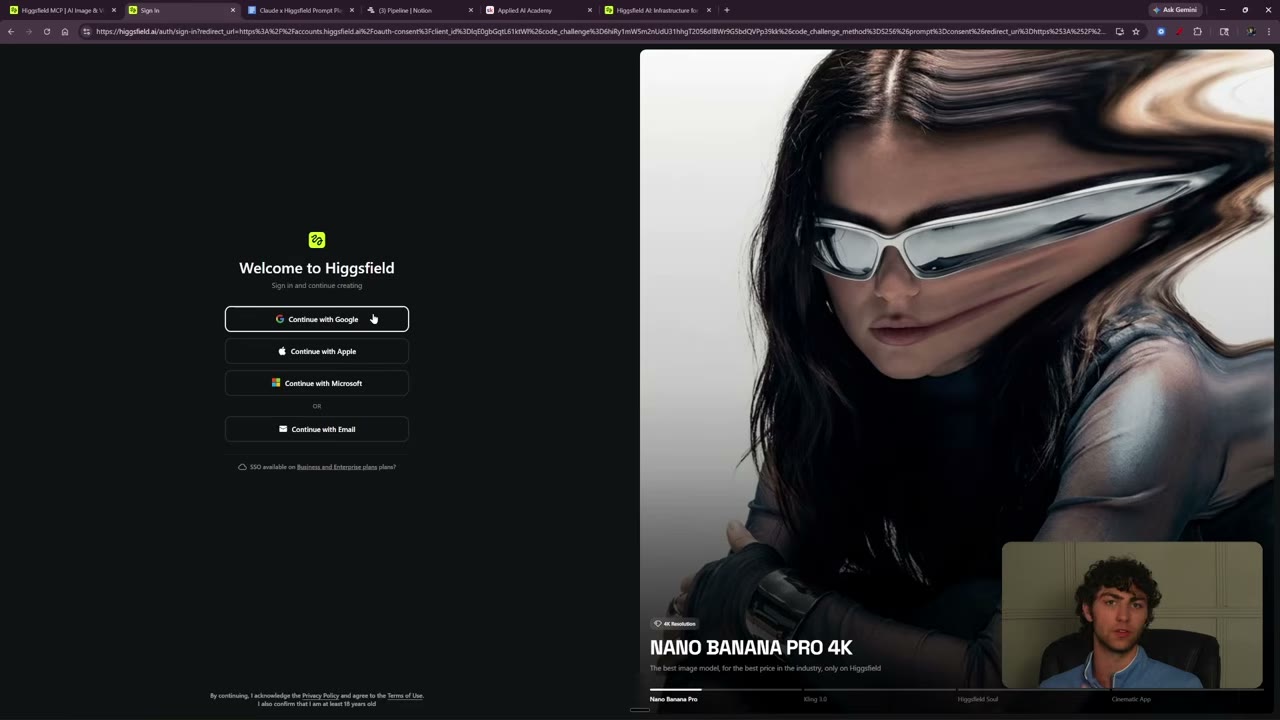Click the woman with sunglasses hero image
The height and width of the screenshot is (720, 1280).
click(957, 380)
